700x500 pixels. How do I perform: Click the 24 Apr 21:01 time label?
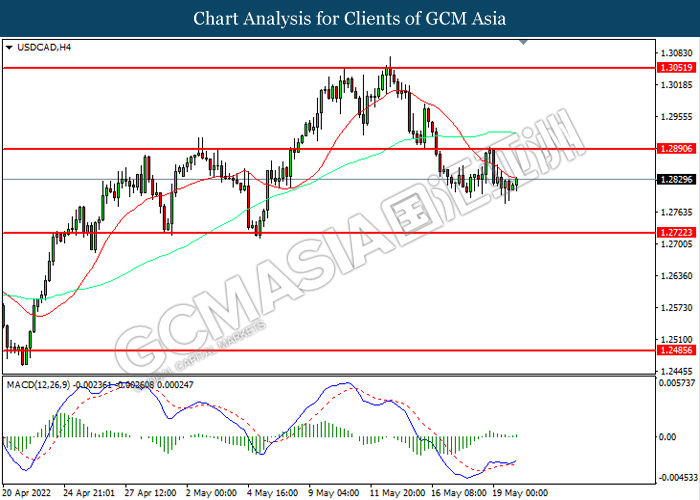[x=89, y=493]
